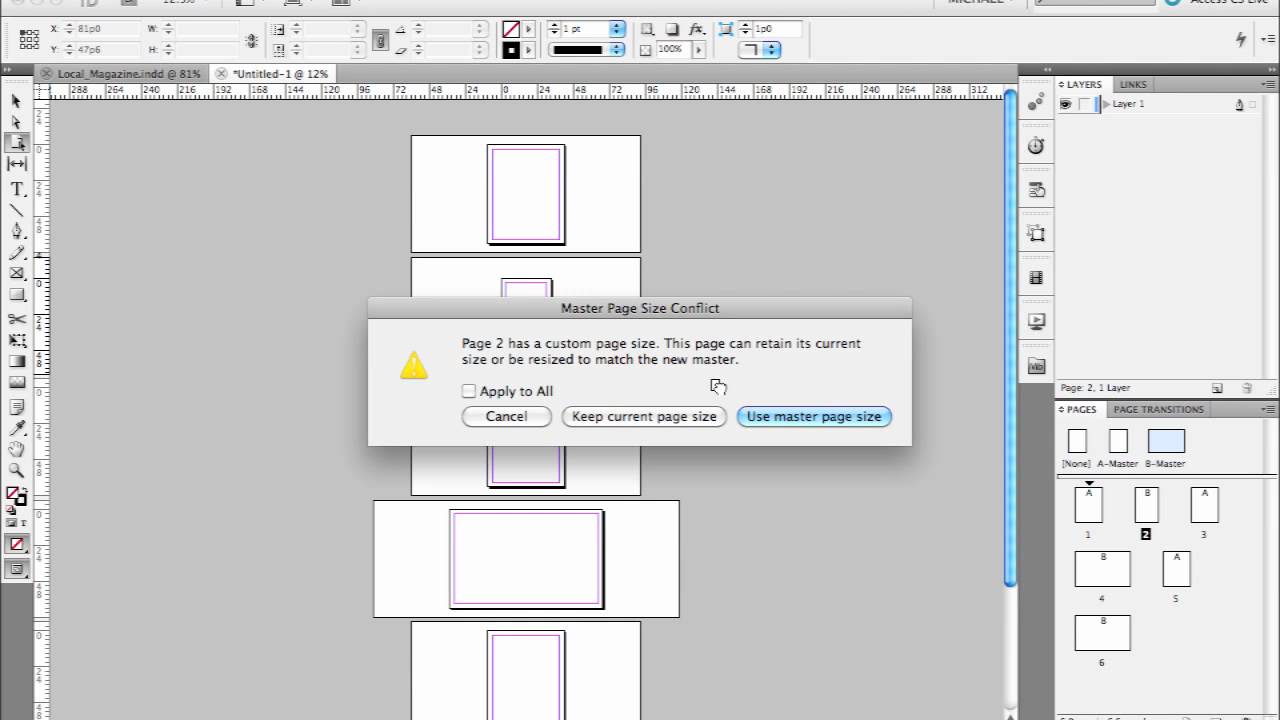Select the Note tool

pos(16,407)
